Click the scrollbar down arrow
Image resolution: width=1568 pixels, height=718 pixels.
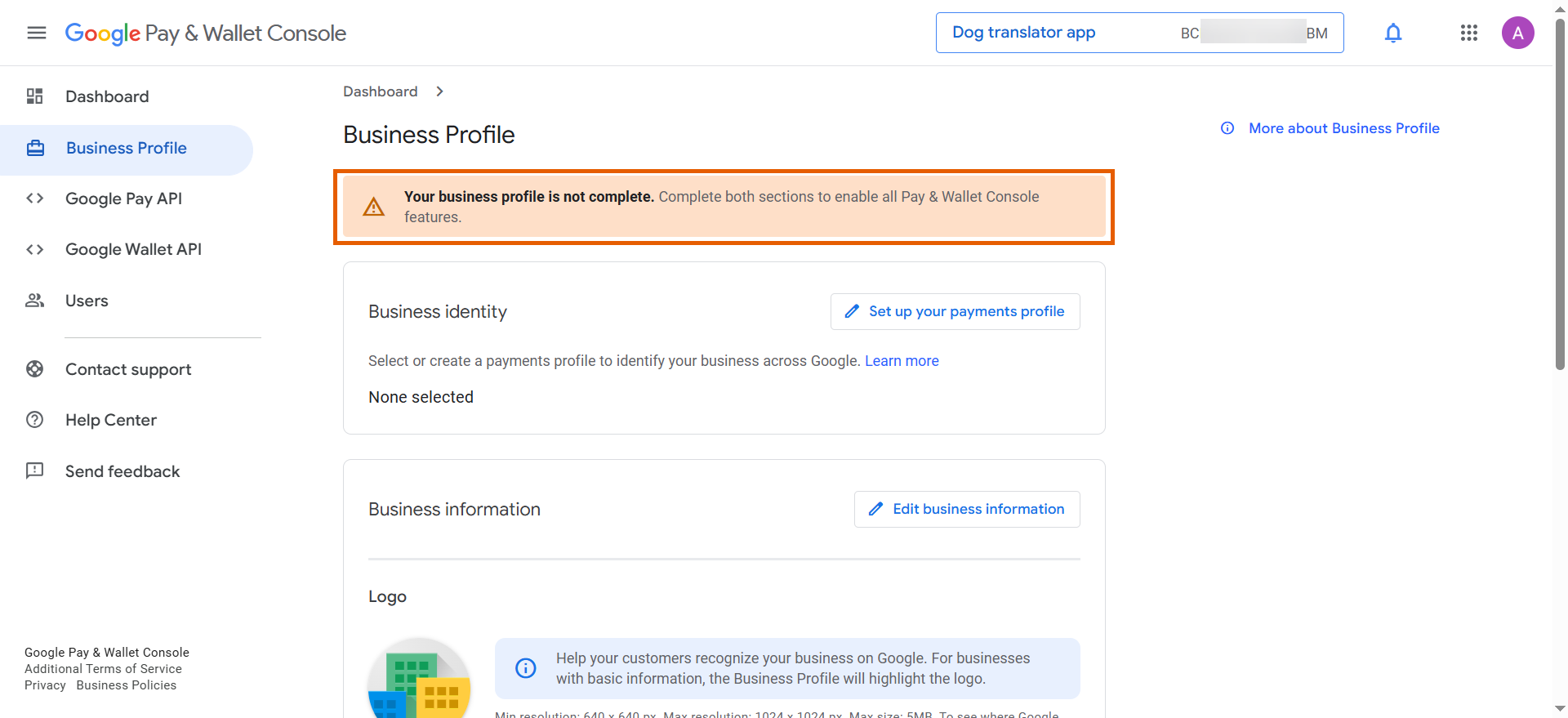point(1560,709)
